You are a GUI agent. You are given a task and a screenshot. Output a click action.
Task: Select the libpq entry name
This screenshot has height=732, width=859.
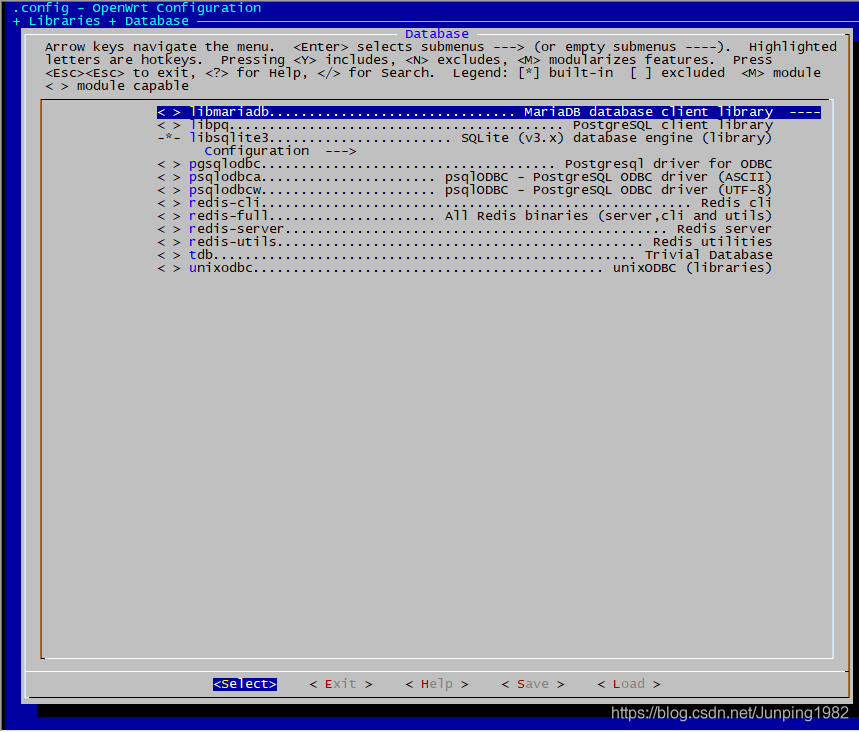point(209,125)
